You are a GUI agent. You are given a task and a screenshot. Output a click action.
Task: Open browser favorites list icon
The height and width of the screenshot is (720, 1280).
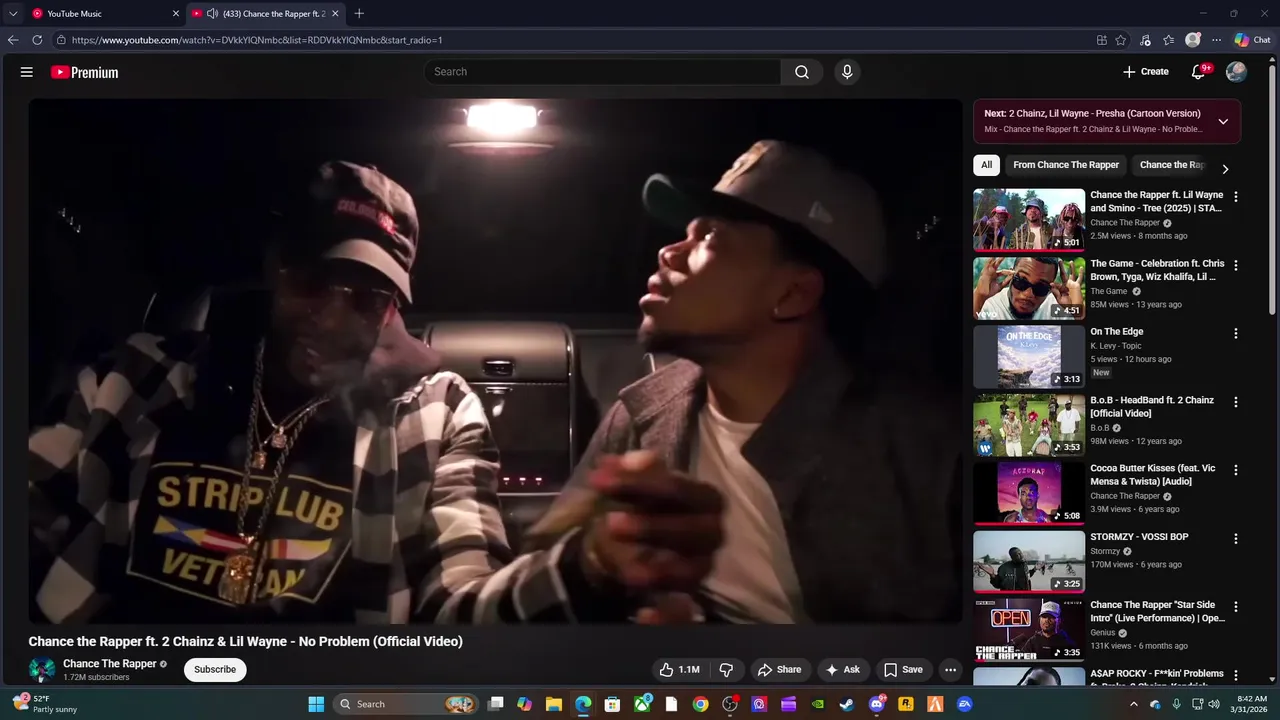coord(1168,40)
